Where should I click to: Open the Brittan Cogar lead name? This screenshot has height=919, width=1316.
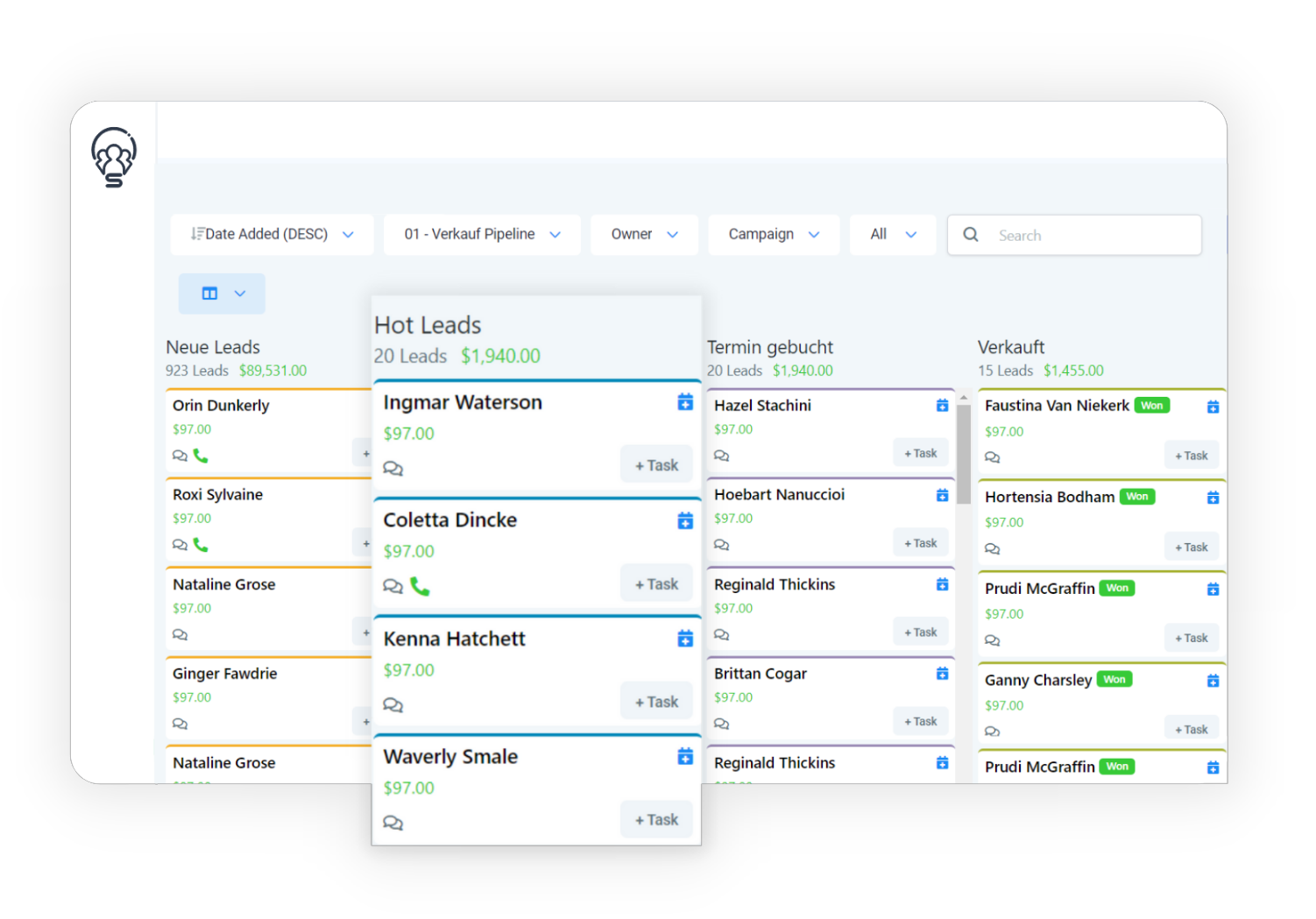761,674
